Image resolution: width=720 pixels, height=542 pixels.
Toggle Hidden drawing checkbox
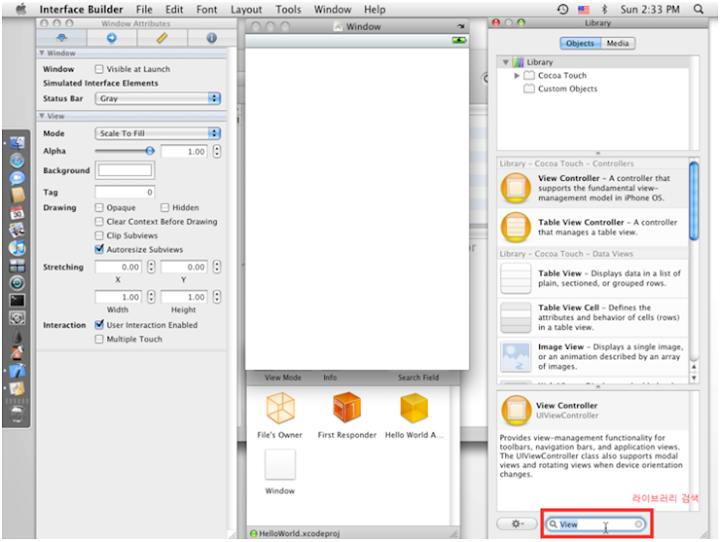pyautogui.click(x=165, y=208)
